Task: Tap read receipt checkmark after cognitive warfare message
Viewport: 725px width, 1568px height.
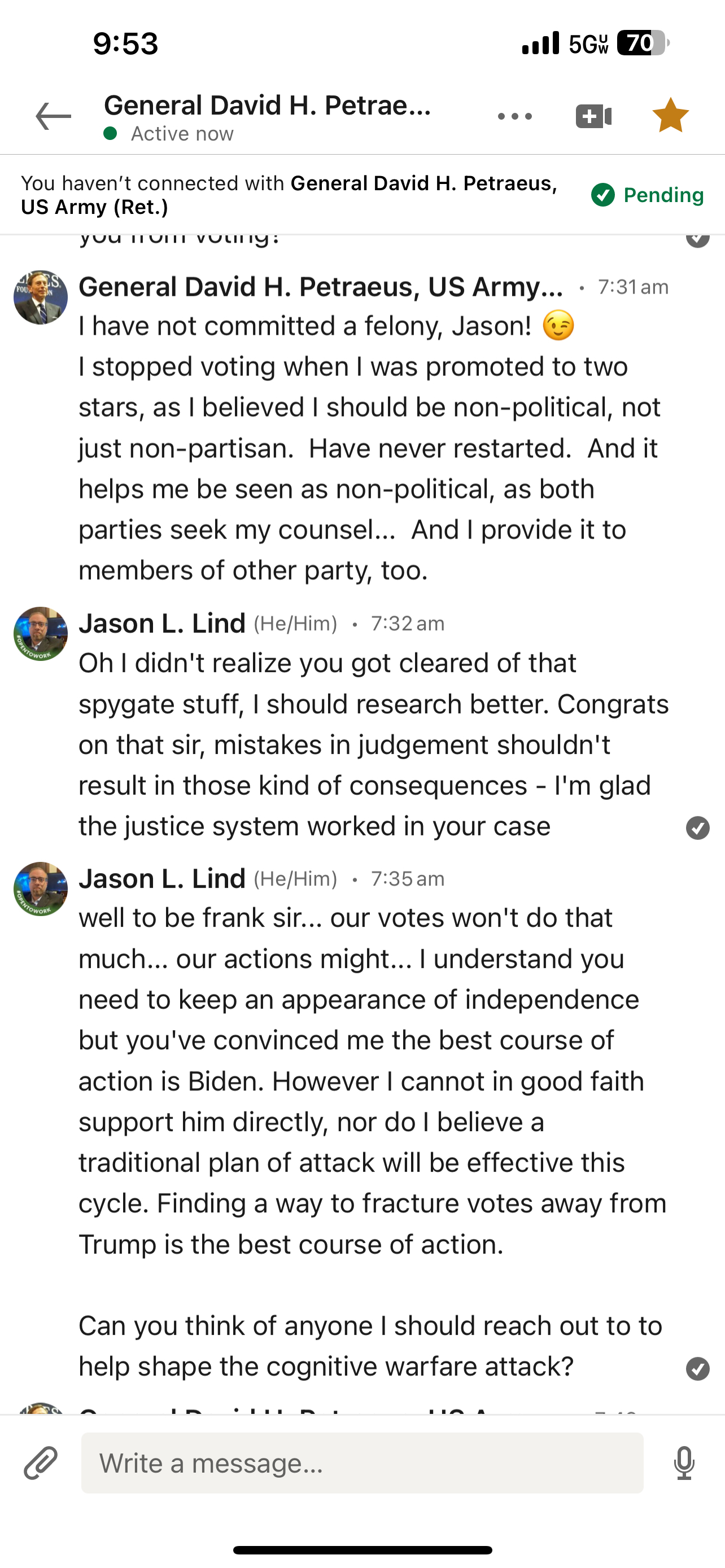Action: tap(697, 1369)
